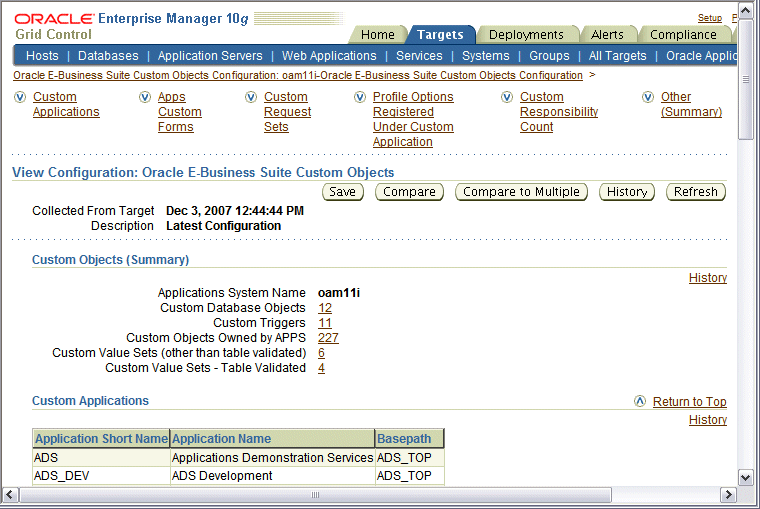
Task: Open the Services subtab
Action: pos(419,56)
